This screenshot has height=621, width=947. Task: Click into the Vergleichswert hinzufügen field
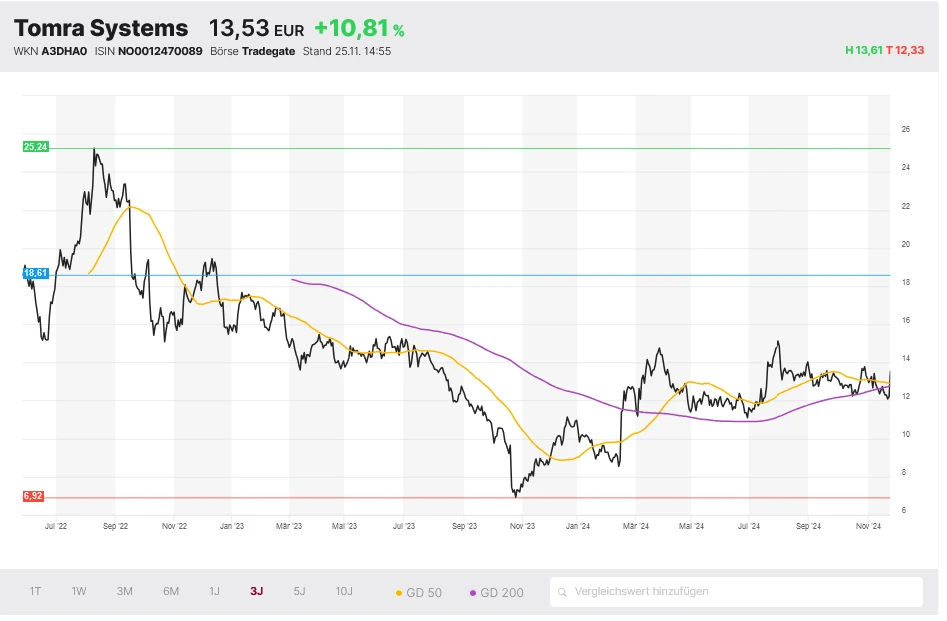pos(740,592)
